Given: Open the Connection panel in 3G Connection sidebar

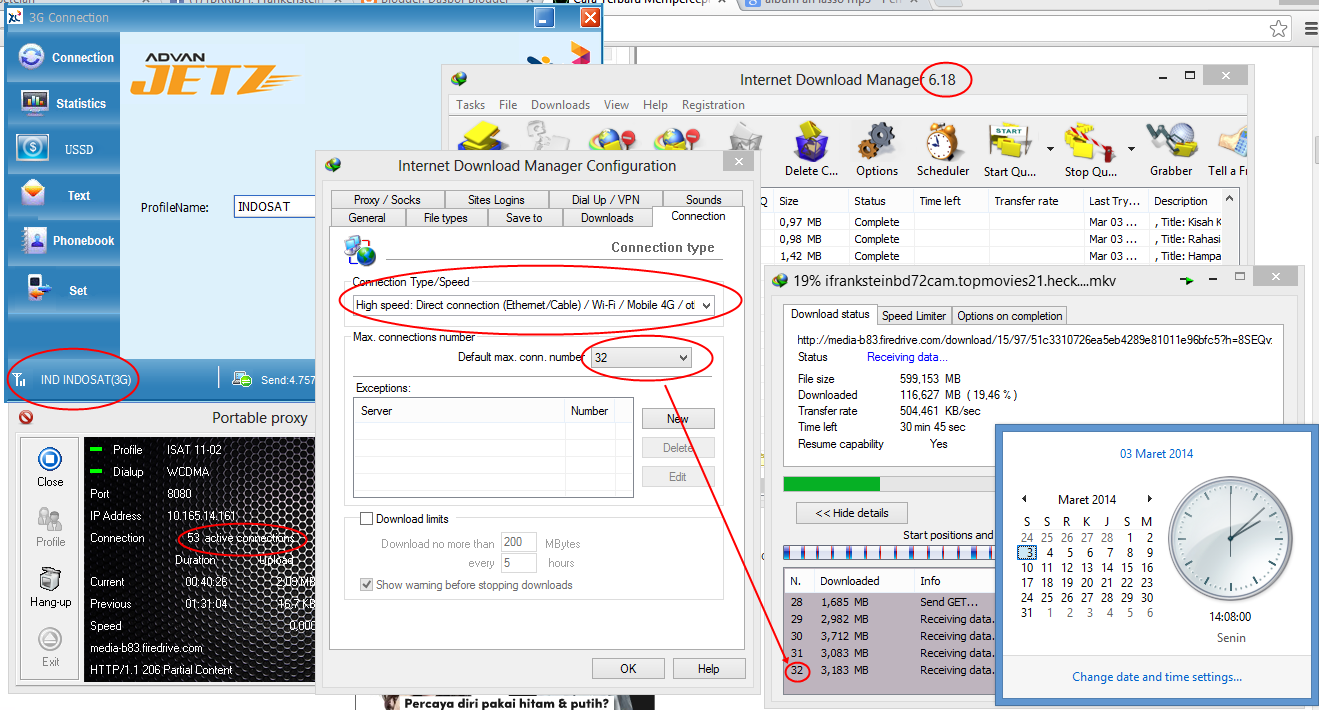Looking at the screenshot, I should 63,57.
